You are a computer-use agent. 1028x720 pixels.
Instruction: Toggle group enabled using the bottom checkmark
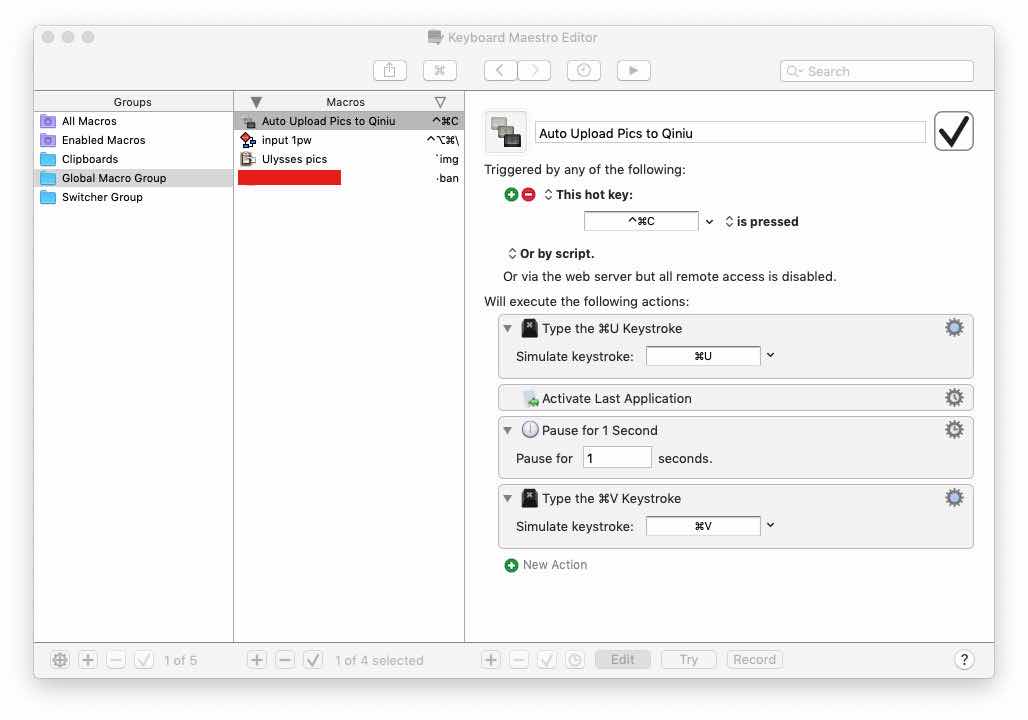point(144,660)
